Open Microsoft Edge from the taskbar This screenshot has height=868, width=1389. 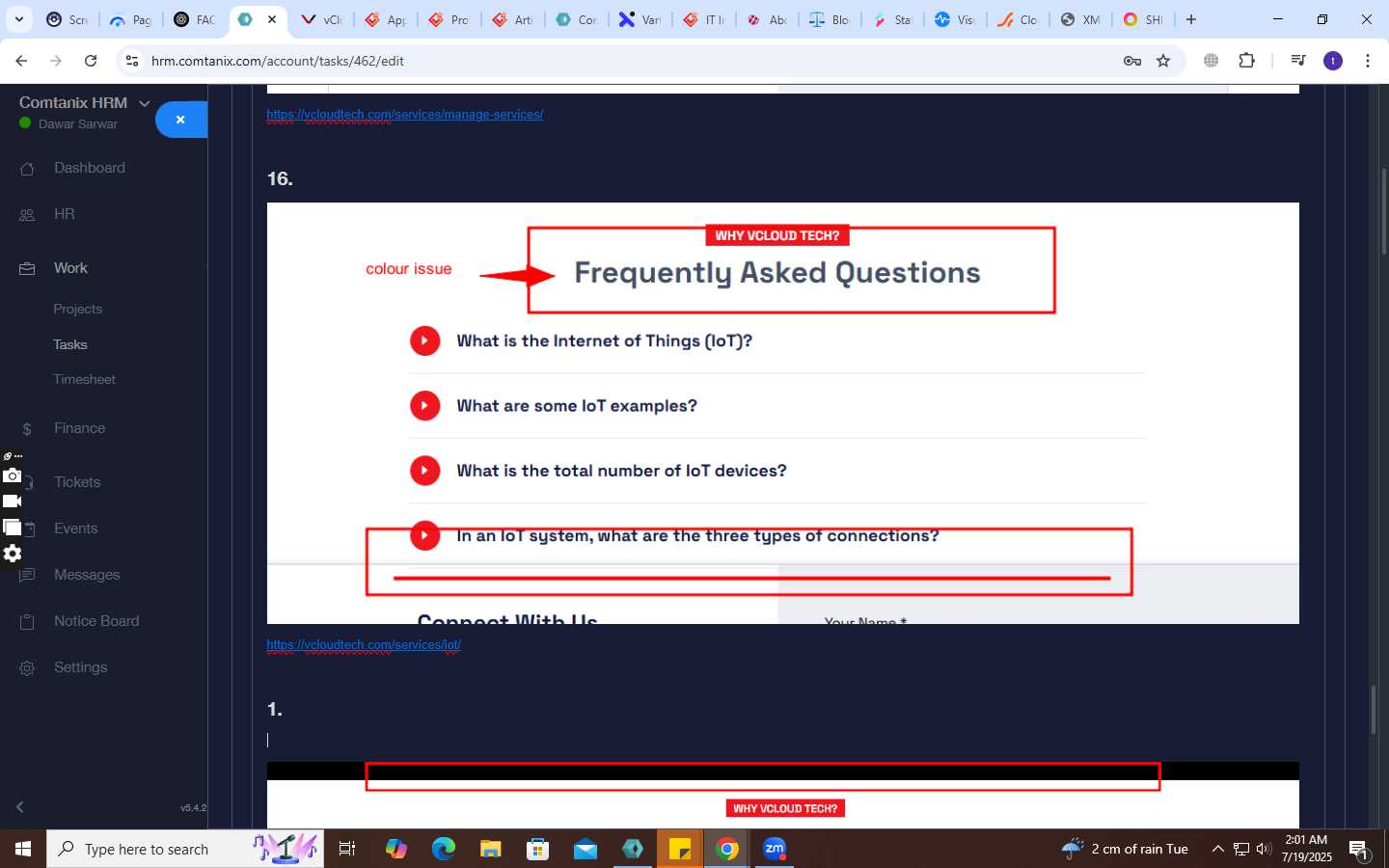pyautogui.click(x=443, y=849)
